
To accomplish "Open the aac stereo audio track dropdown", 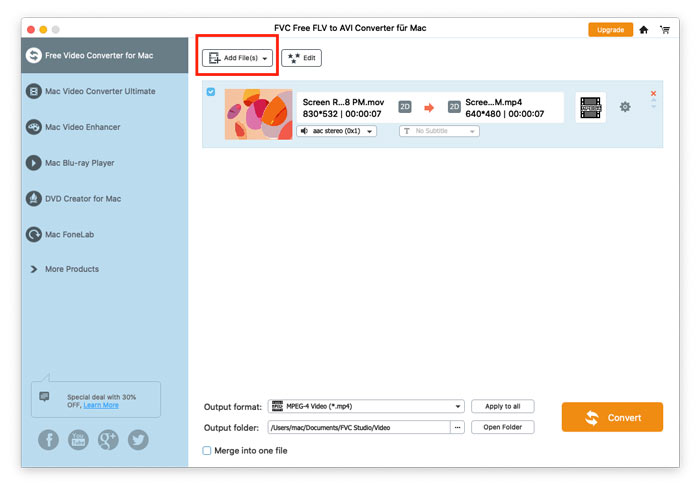I will click(336, 131).
